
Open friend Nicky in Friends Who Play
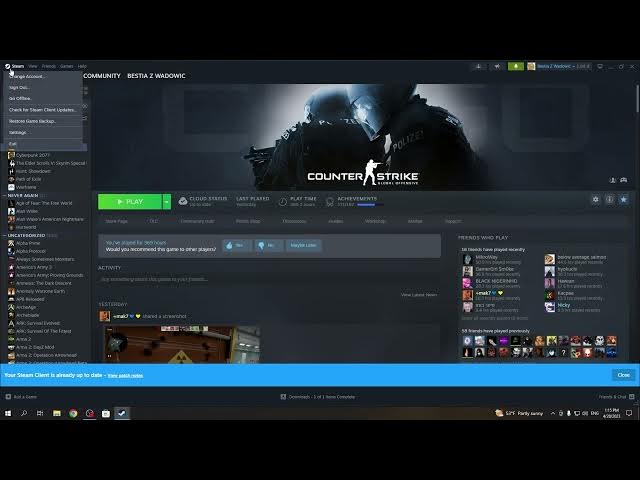(564, 305)
